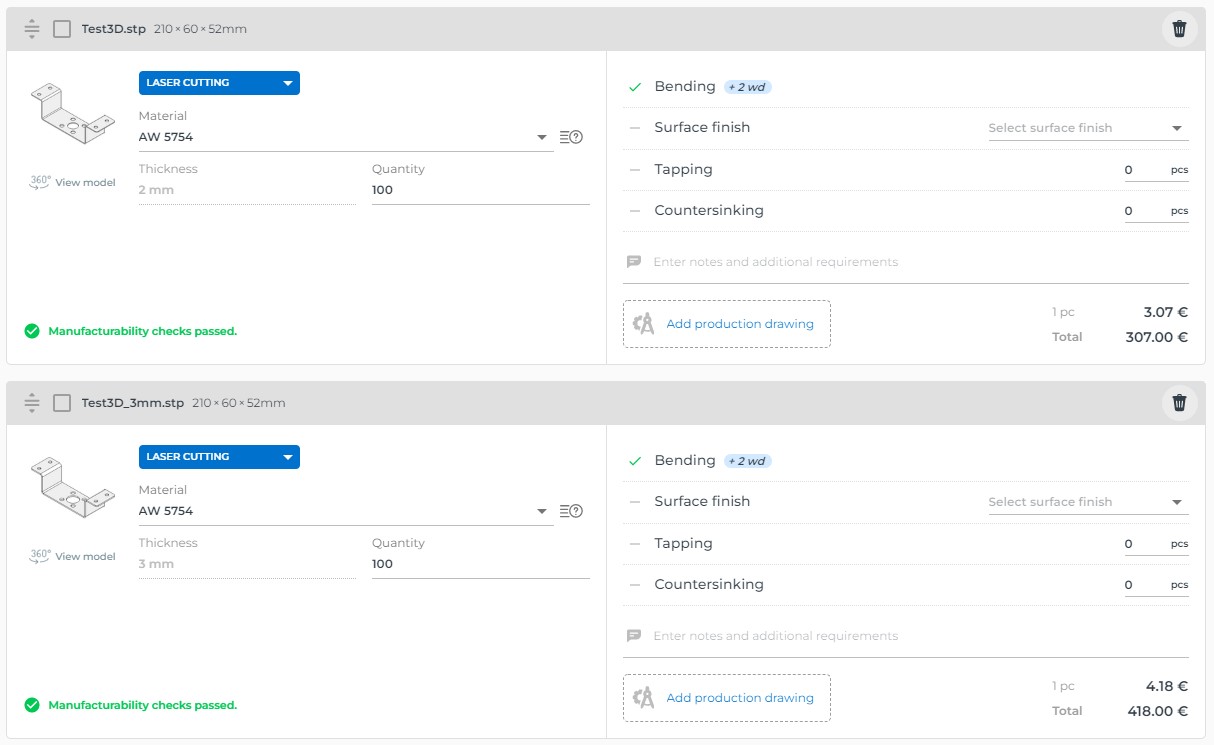The height and width of the screenshot is (745, 1214).
Task: Click Tapping pcs field for Test3D.stp
Action: (x=1156, y=170)
